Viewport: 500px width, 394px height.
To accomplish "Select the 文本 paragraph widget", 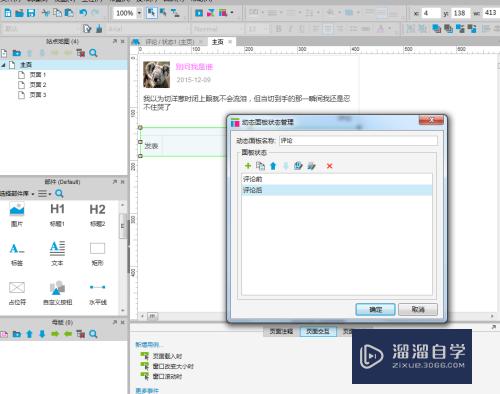I will click(57, 254).
